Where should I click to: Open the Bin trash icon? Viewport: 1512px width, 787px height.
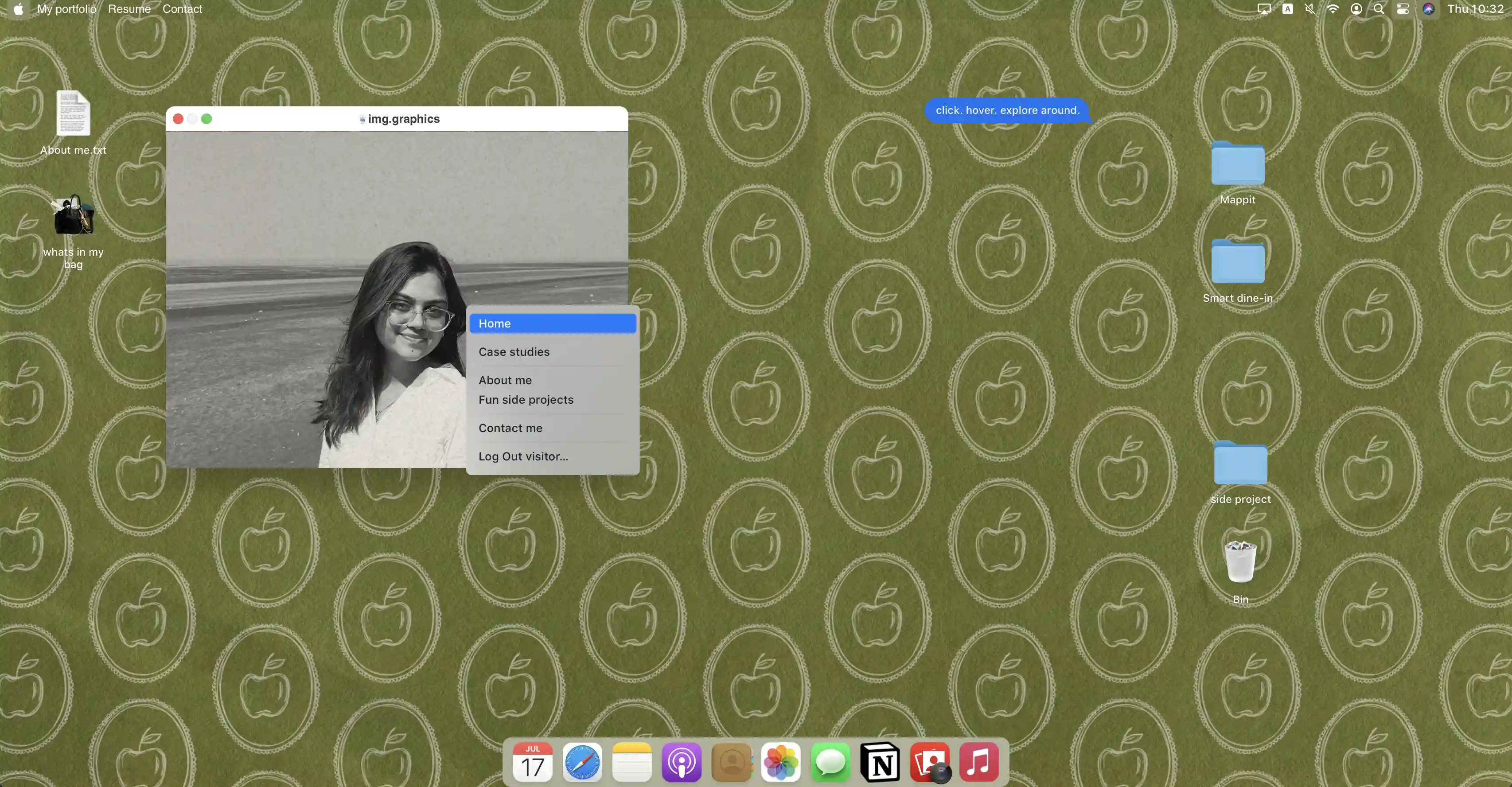(1240, 572)
